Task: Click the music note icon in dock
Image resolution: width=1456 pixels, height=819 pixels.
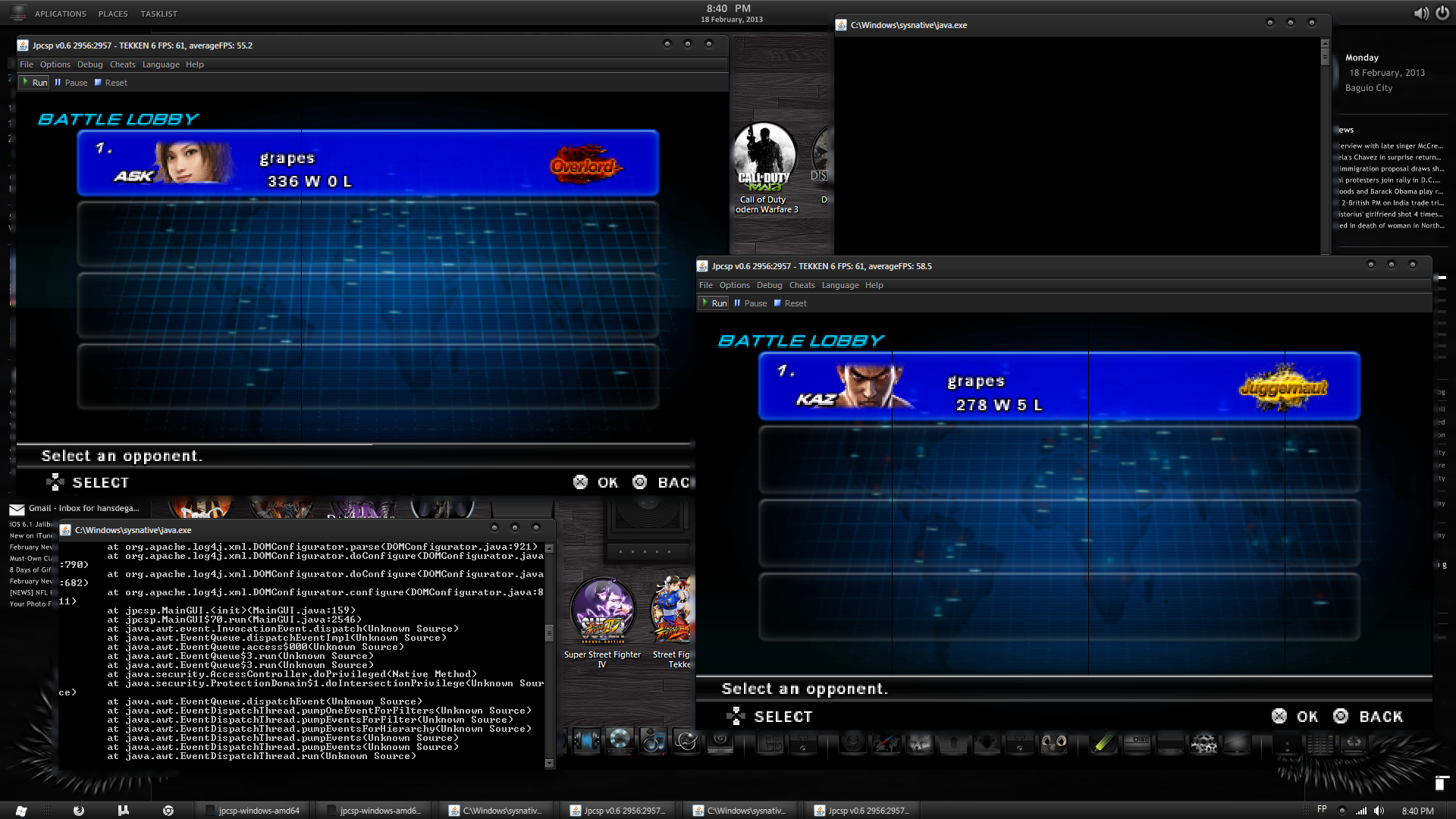Action: 653,742
